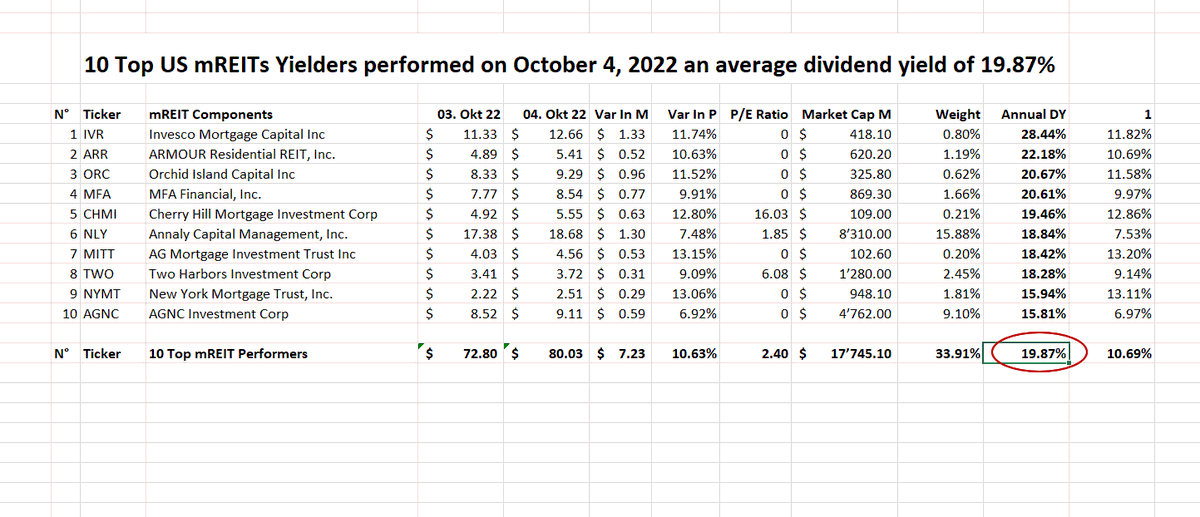The height and width of the screenshot is (517, 1200).
Task: Click the 6.08 P/E ratio for TWO
Action: click(x=776, y=274)
